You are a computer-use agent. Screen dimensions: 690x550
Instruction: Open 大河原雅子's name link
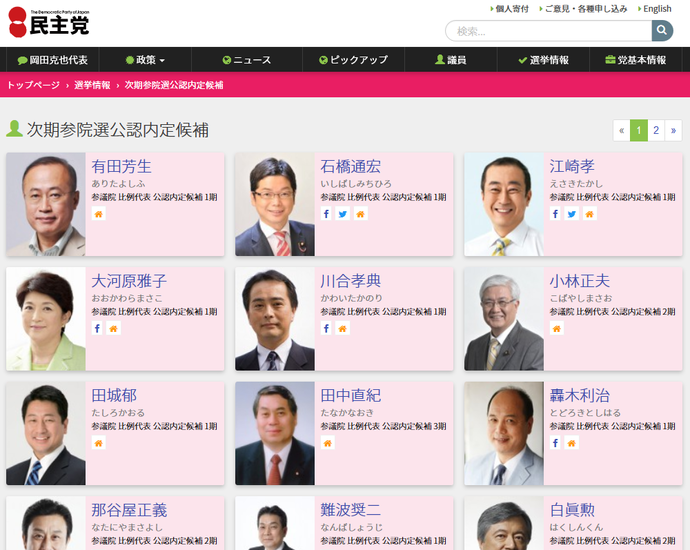[x=129, y=281]
